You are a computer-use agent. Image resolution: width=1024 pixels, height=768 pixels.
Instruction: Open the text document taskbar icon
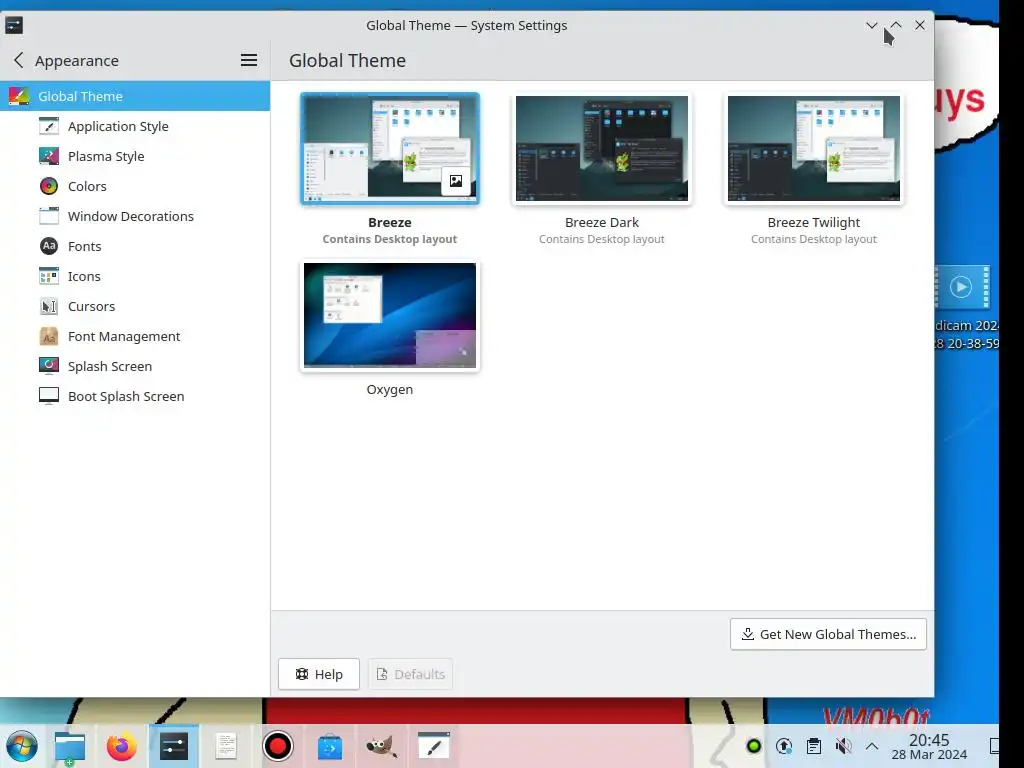click(x=226, y=746)
